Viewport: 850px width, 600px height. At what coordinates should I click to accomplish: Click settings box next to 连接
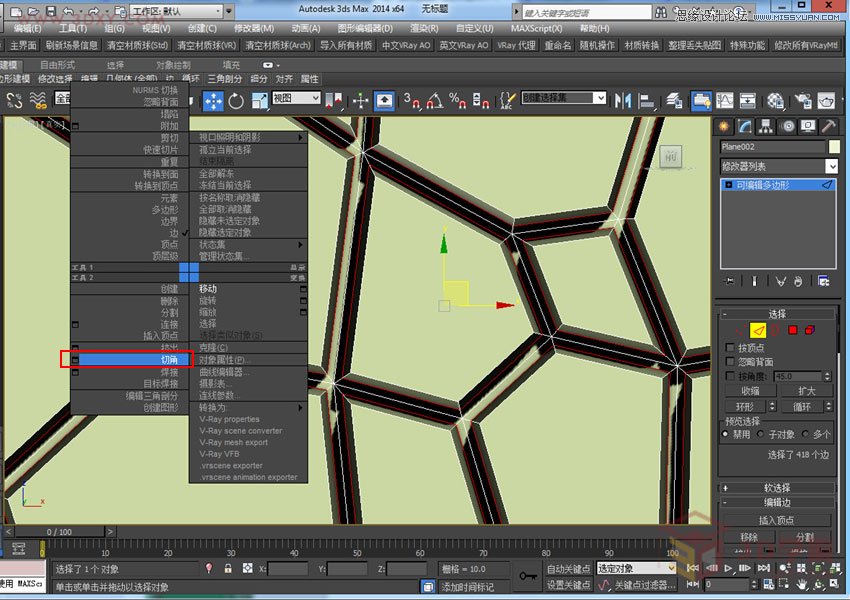(75, 325)
